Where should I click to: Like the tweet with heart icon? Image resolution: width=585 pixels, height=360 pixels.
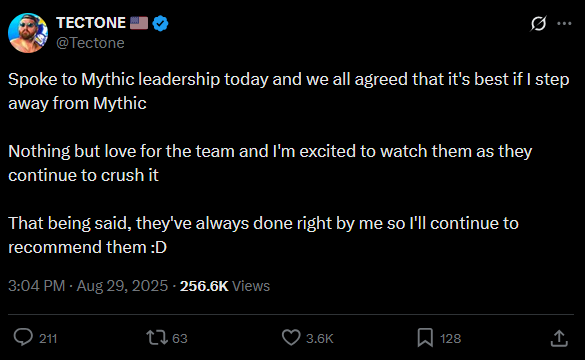click(x=291, y=337)
